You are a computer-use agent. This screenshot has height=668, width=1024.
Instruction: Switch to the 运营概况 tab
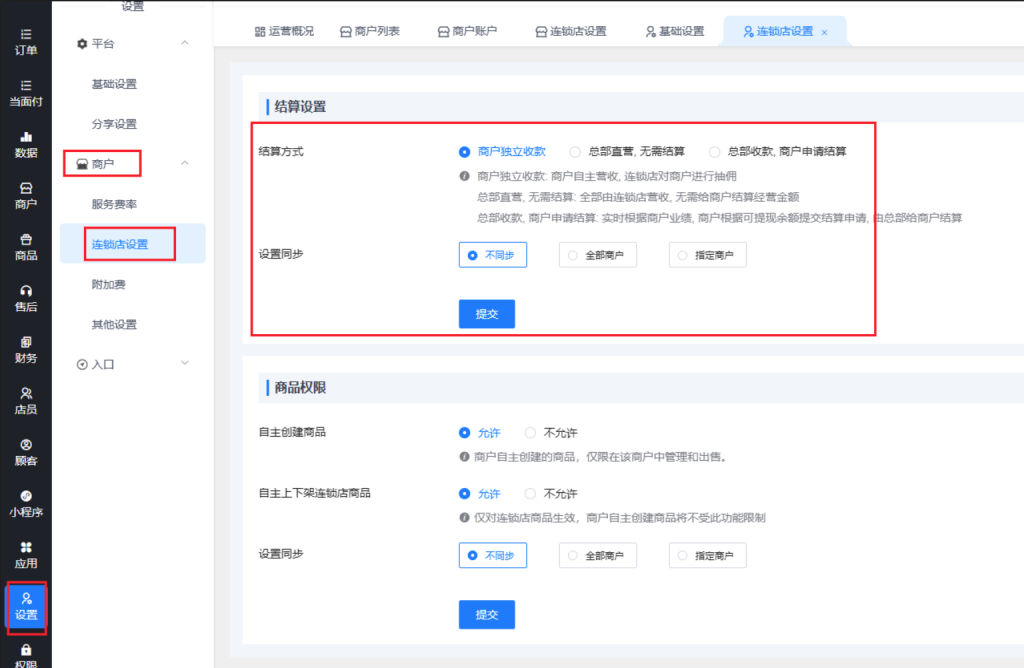tap(284, 31)
